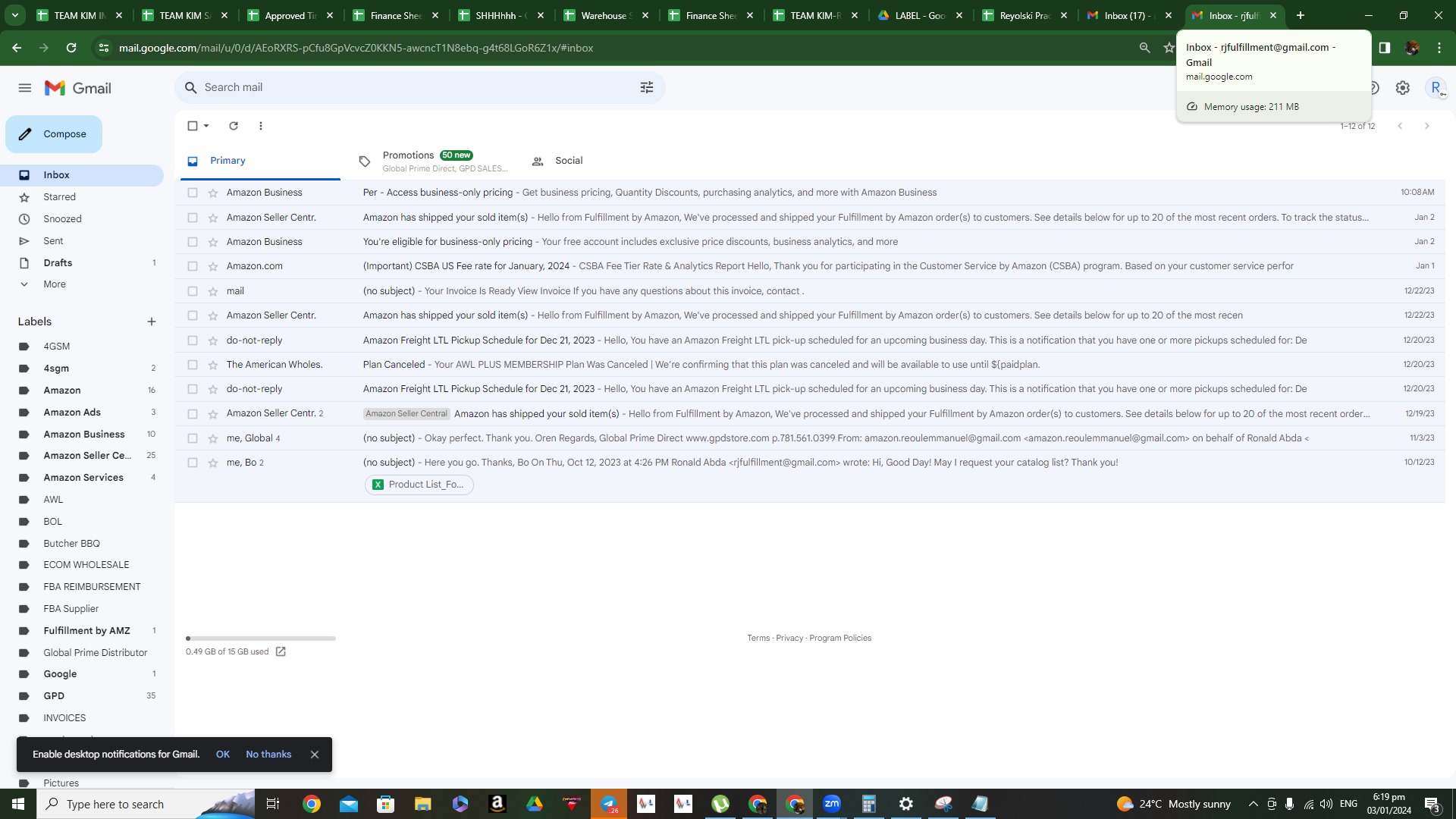Dismiss the desktop notifications prompt
This screenshot has height=819, width=1456.
point(315,755)
